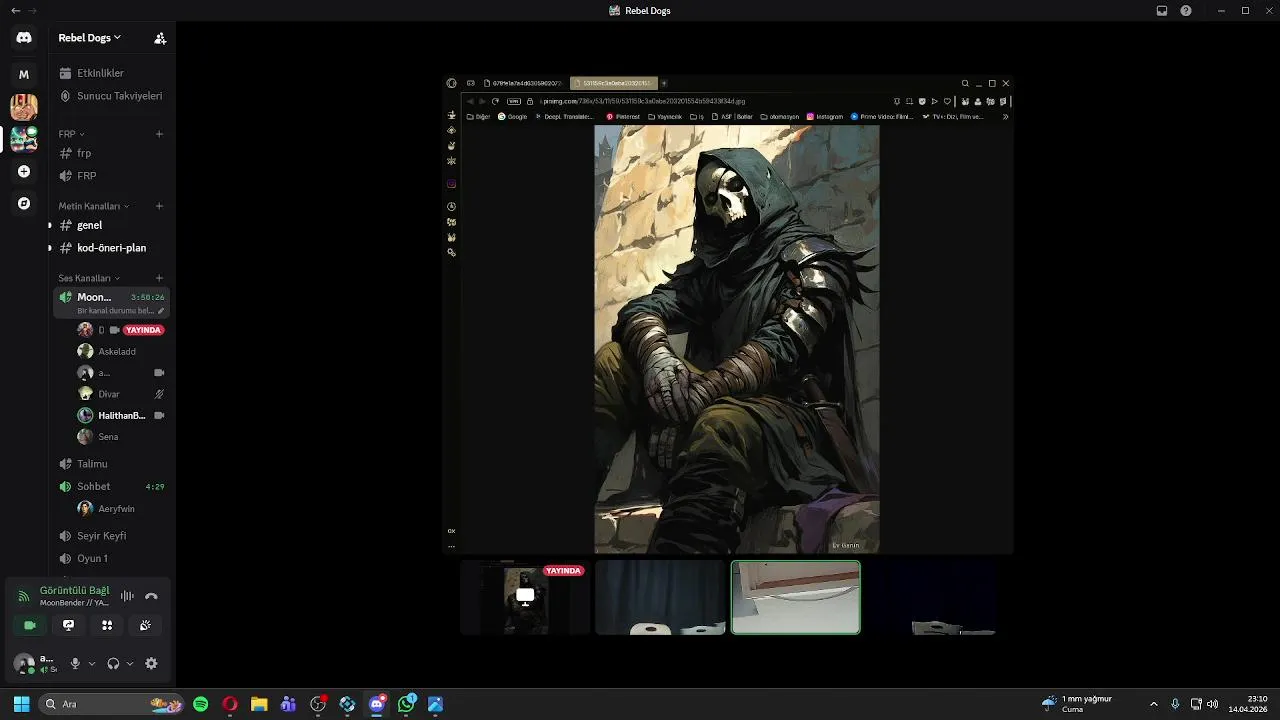1280x720 pixels.
Task: Open the Pinterest bookmark
Action: [623, 117]
